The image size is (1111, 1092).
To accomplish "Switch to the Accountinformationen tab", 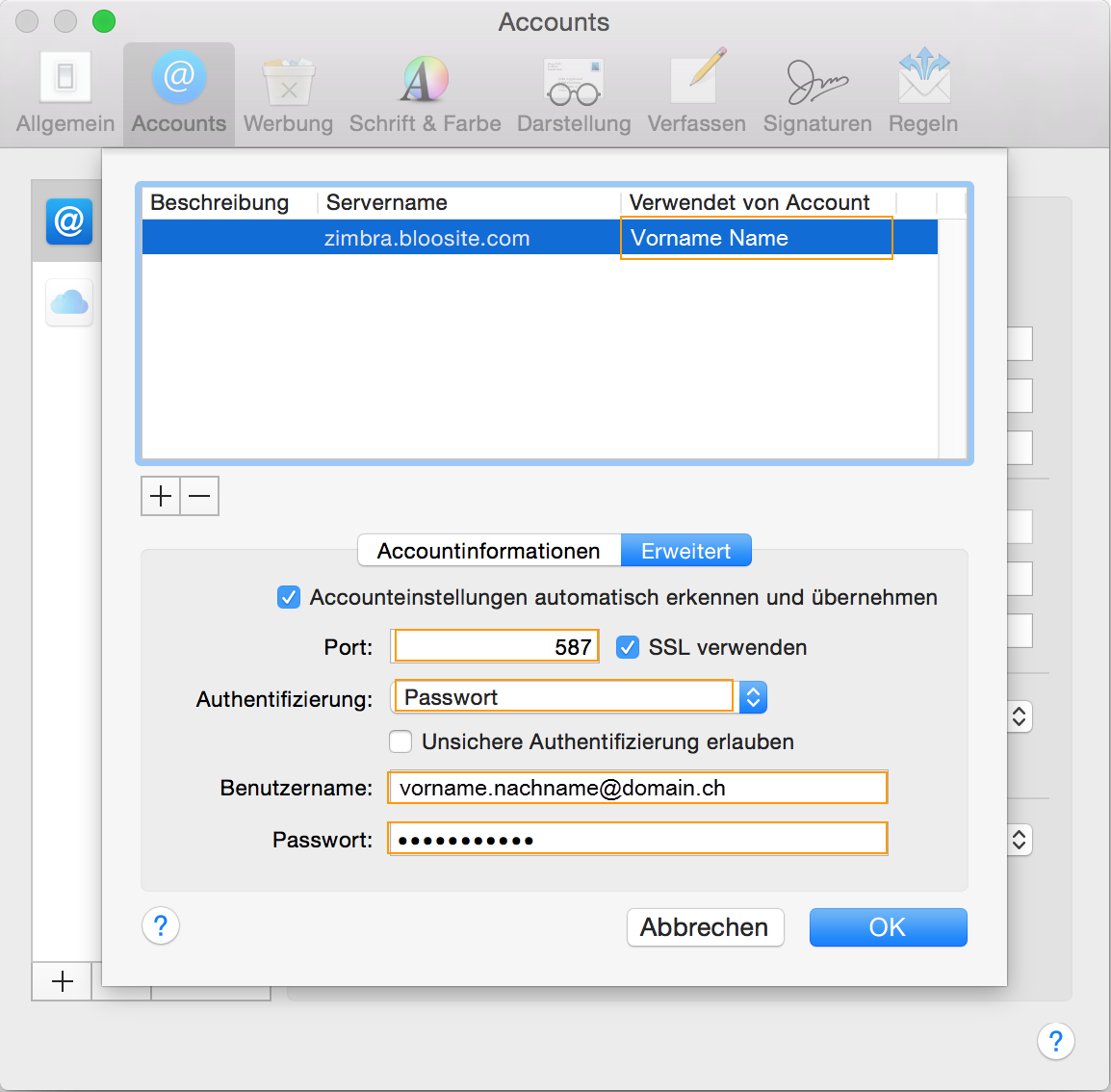I will [489, 551].
